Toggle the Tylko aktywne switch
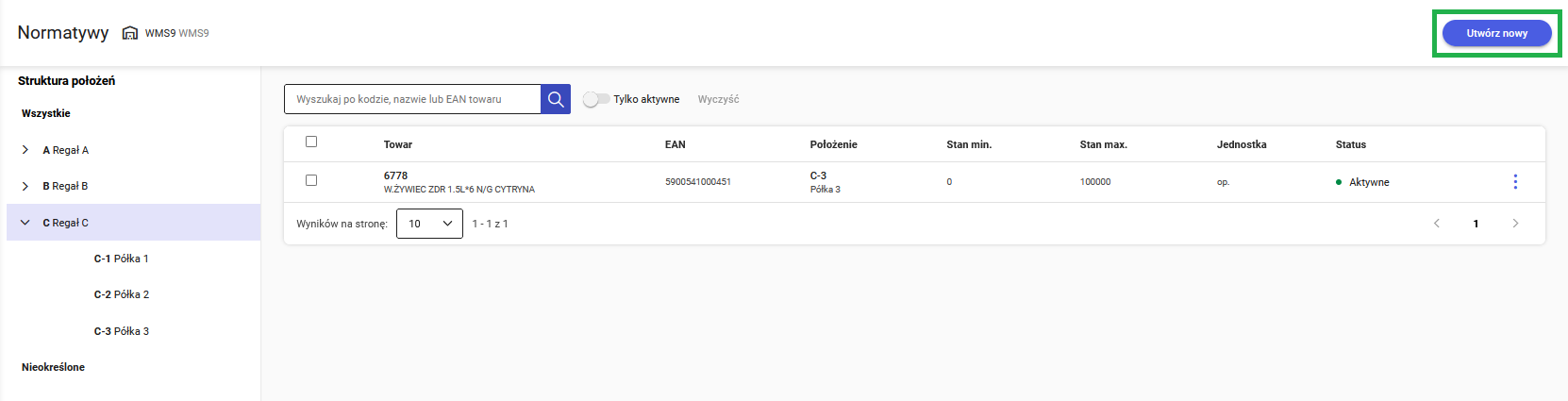Image resolution: width=1568 pixels, height=401 pixels. coord(595,99)
